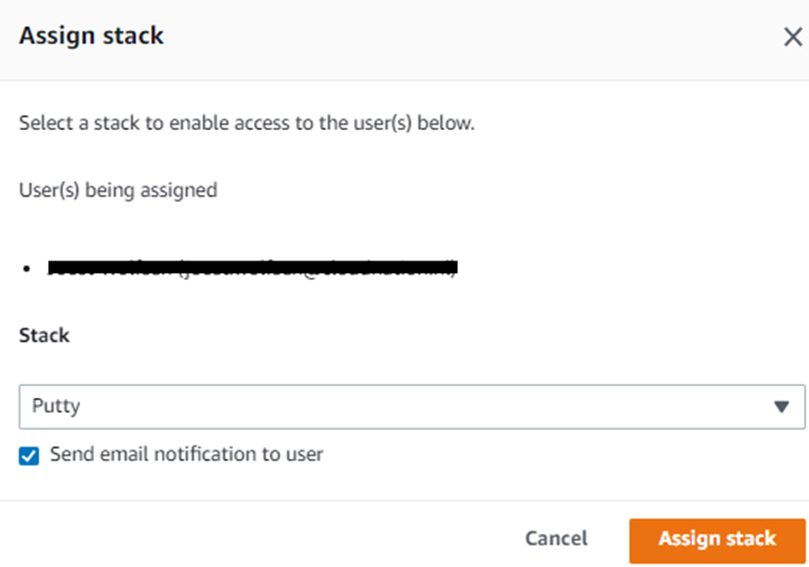Click the 'Send email notification to user' label
Screen dimensions: 809x567
(x=186, y=454)
